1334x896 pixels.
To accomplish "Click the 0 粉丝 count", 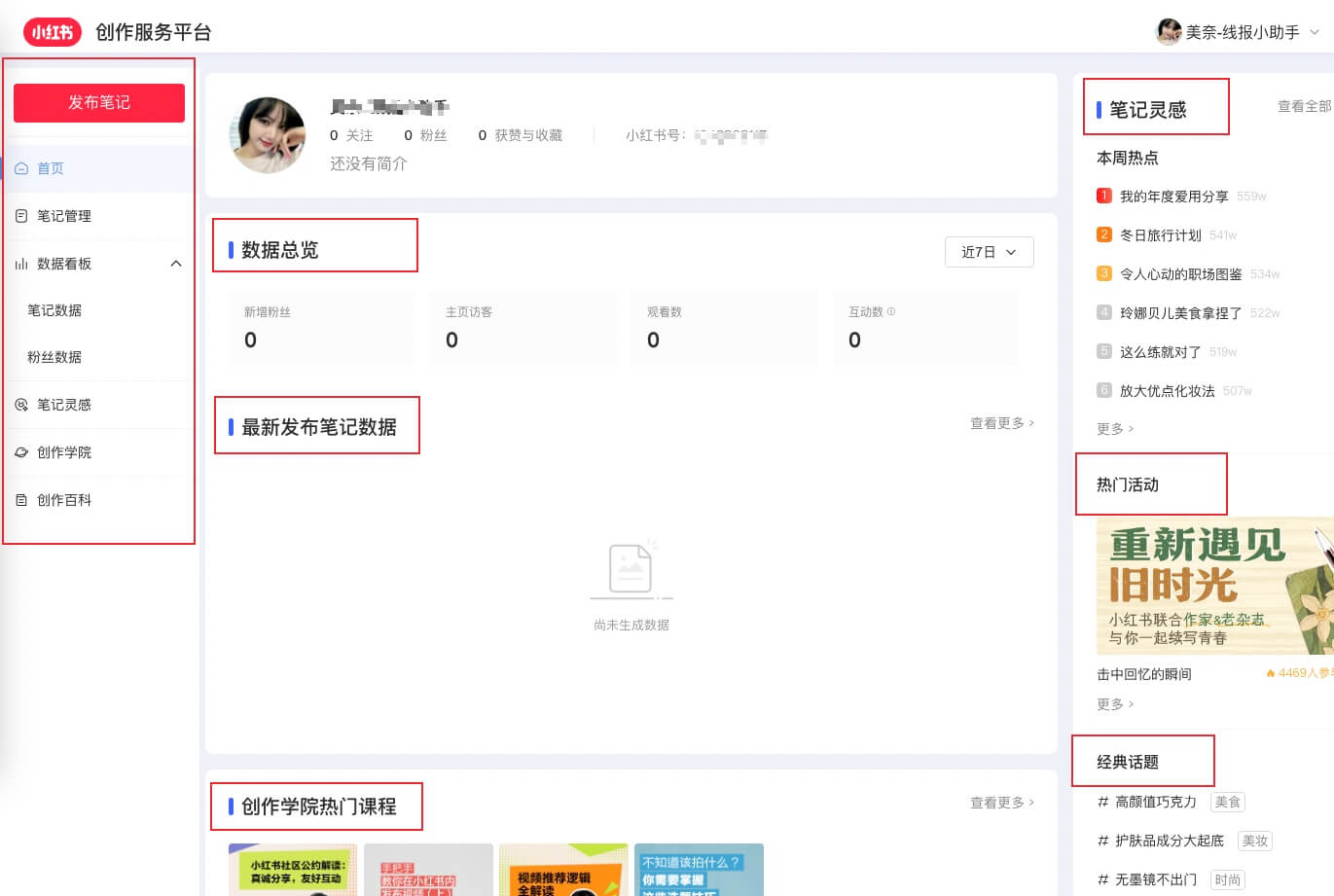I will click(x=425, y=135).
